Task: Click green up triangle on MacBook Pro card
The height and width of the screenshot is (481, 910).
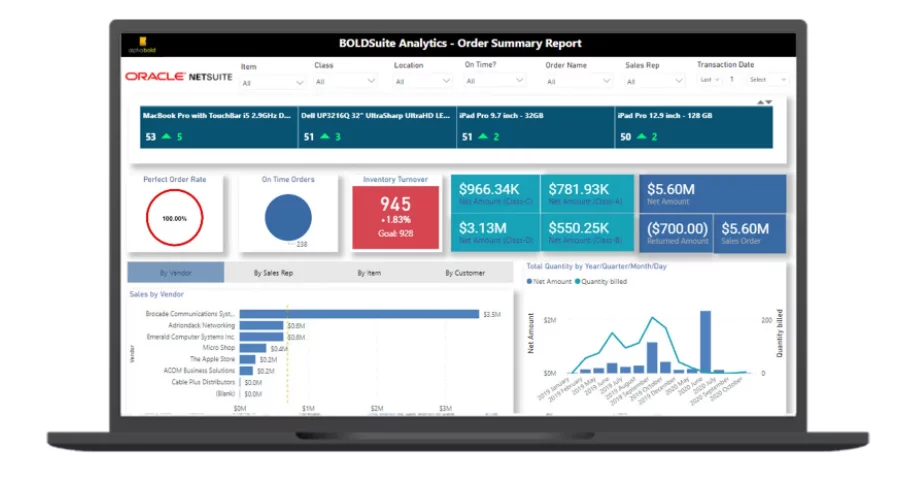Action: tap(167, 136)
